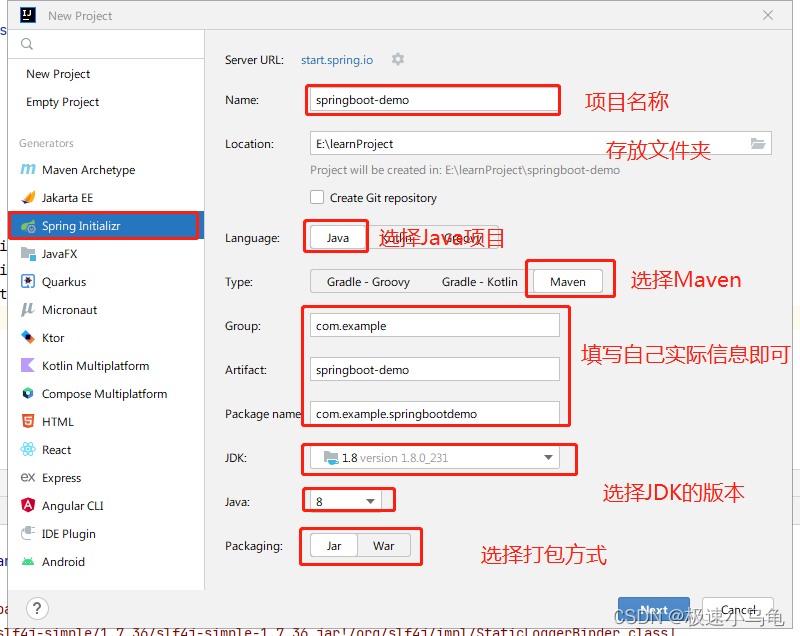Screen dimensions: 800x636
Task: Choose Gradle - Groovy project type
Action: (368, 282)
